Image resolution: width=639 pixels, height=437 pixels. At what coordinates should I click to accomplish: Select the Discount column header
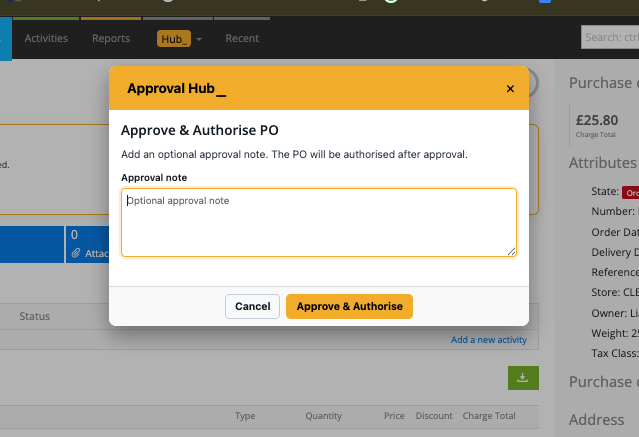[434, 416]
